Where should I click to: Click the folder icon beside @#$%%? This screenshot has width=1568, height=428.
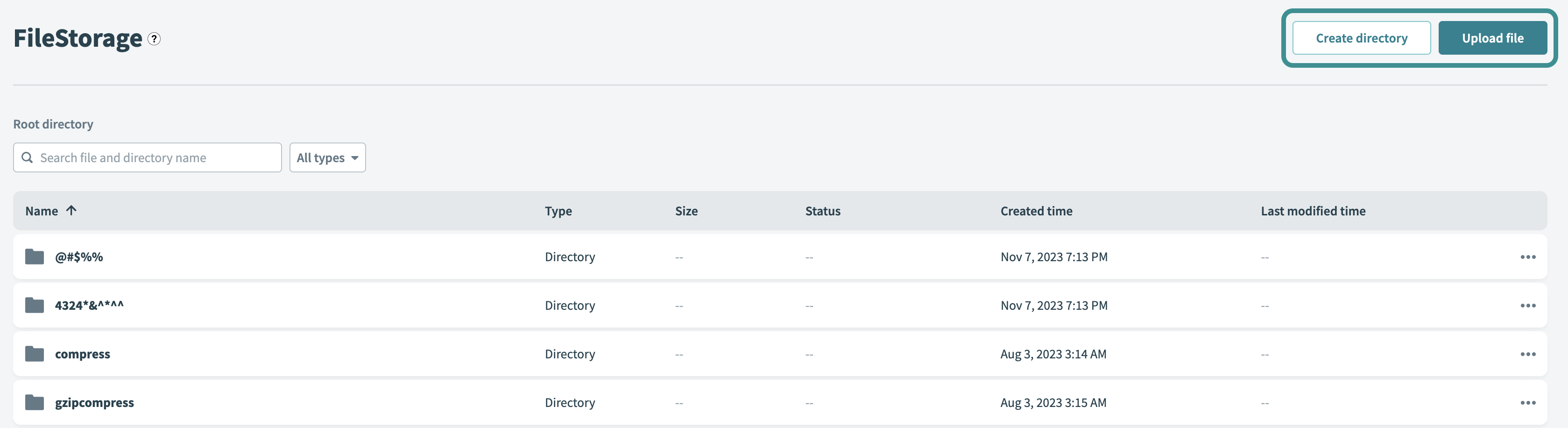(34, 257)
